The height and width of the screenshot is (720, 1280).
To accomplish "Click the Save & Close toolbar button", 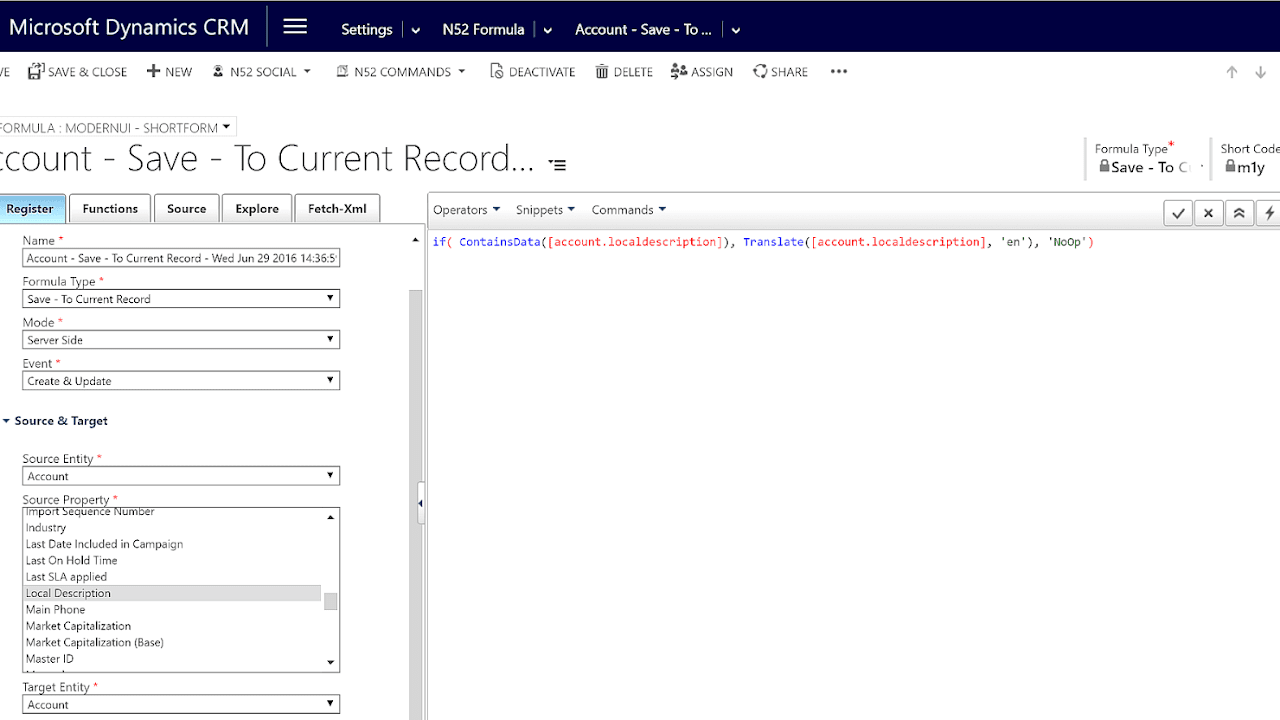I will (x=77, y=72).
